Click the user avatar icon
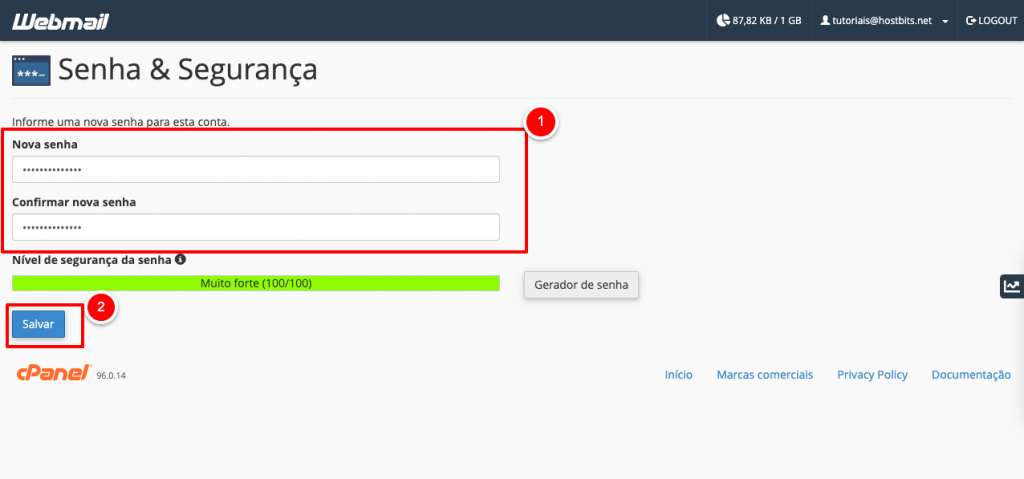This screenshot has width=1024, height=479. (825, 21)
